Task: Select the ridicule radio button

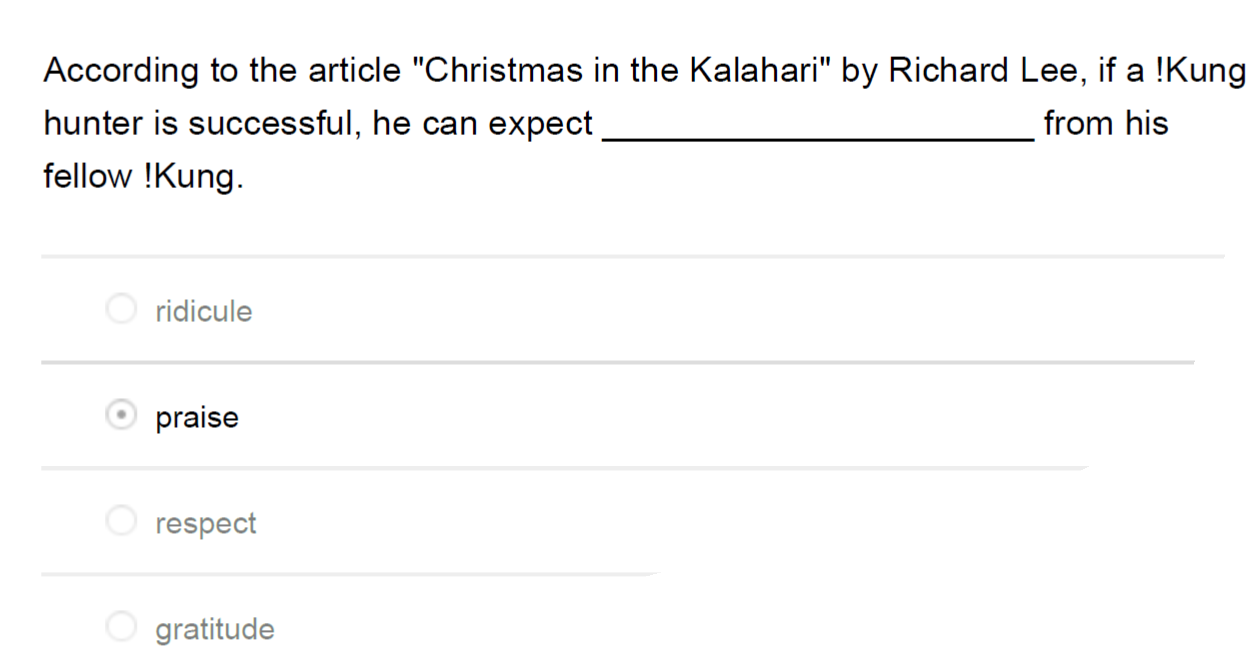Action: coord(121,309)
